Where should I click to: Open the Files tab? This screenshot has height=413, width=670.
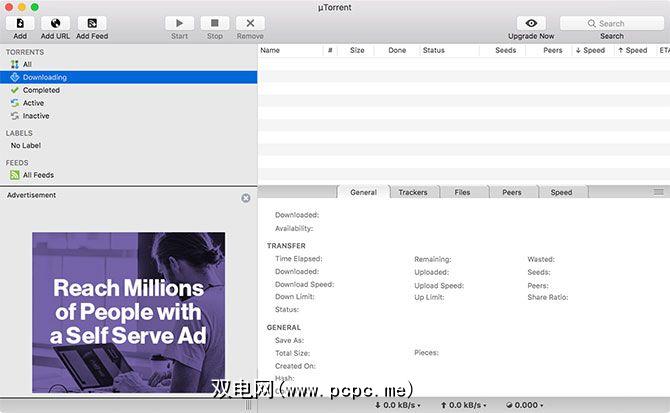[x=462, y=192]
